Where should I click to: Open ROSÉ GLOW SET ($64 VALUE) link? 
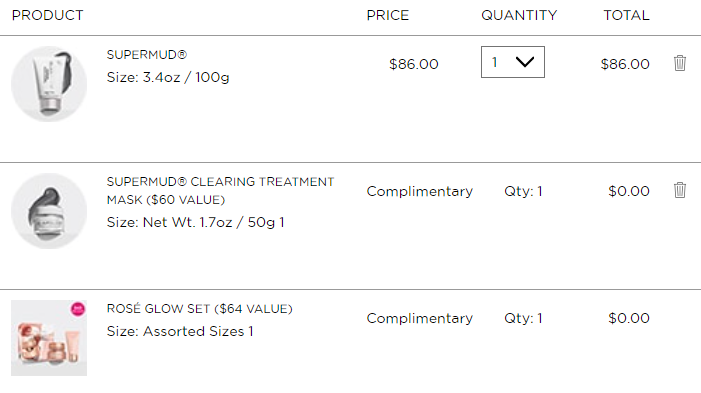(x=199, y=308)
